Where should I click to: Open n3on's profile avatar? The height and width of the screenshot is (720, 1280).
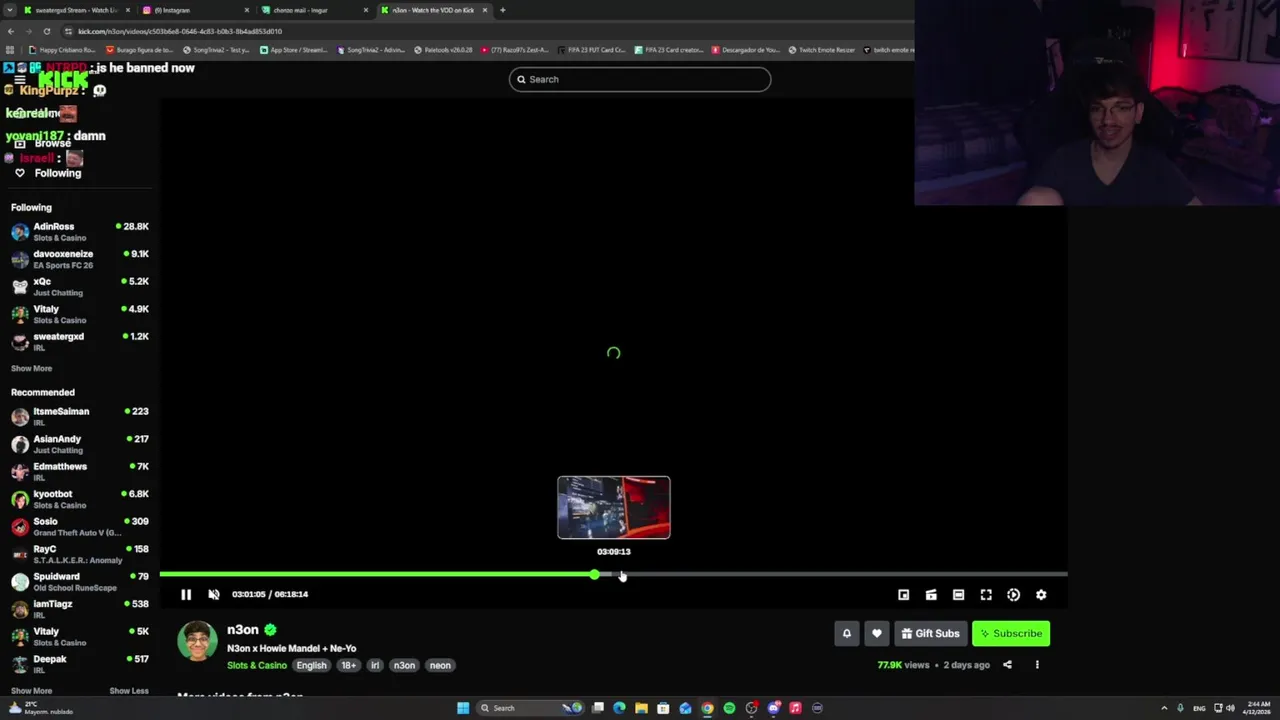(x=197, y=641)
